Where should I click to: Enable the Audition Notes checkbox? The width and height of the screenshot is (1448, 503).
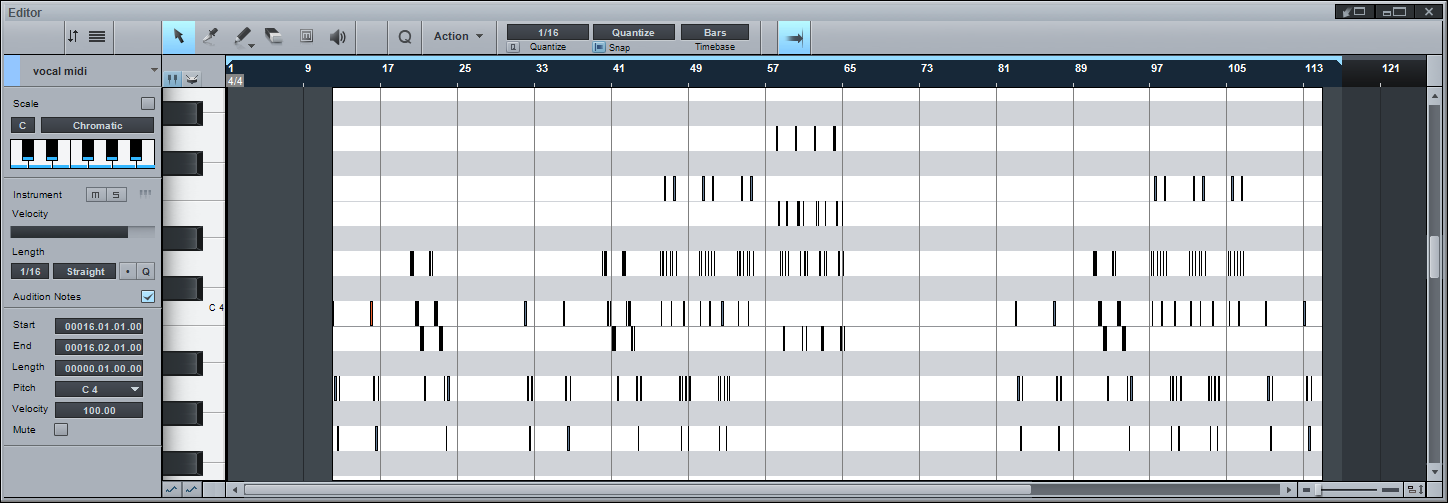(148, 297)
